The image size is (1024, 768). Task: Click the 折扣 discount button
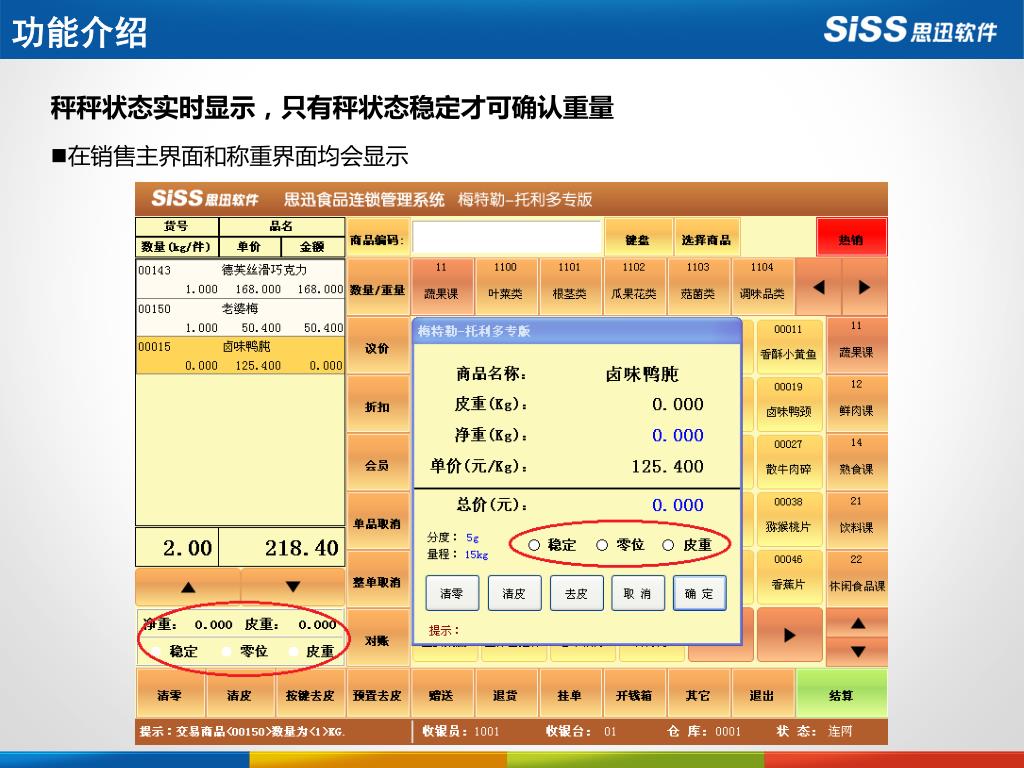(377, 404)
